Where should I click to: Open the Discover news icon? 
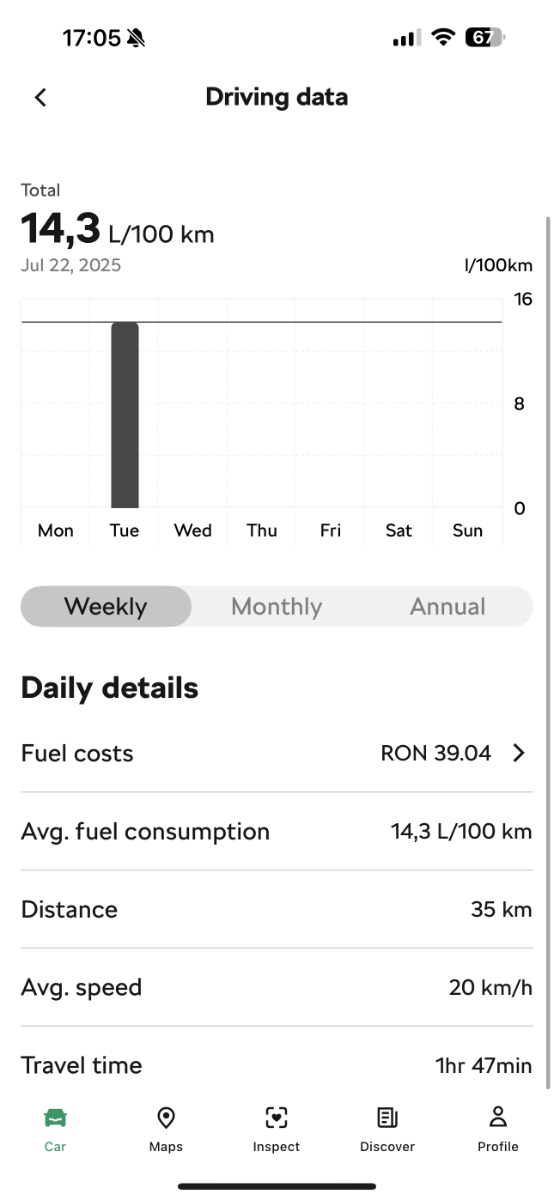387,1117
